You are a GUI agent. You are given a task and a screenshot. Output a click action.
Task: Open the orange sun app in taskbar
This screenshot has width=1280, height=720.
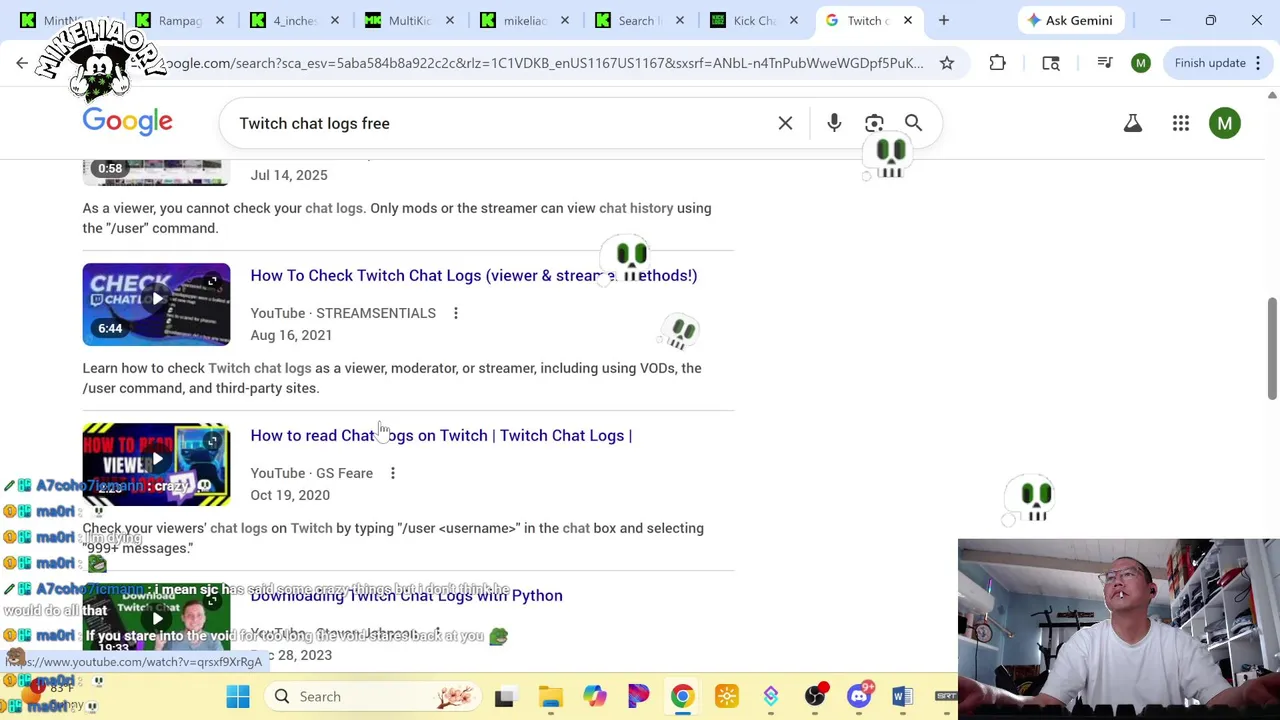pyautogui.click(x=727, y=696)
